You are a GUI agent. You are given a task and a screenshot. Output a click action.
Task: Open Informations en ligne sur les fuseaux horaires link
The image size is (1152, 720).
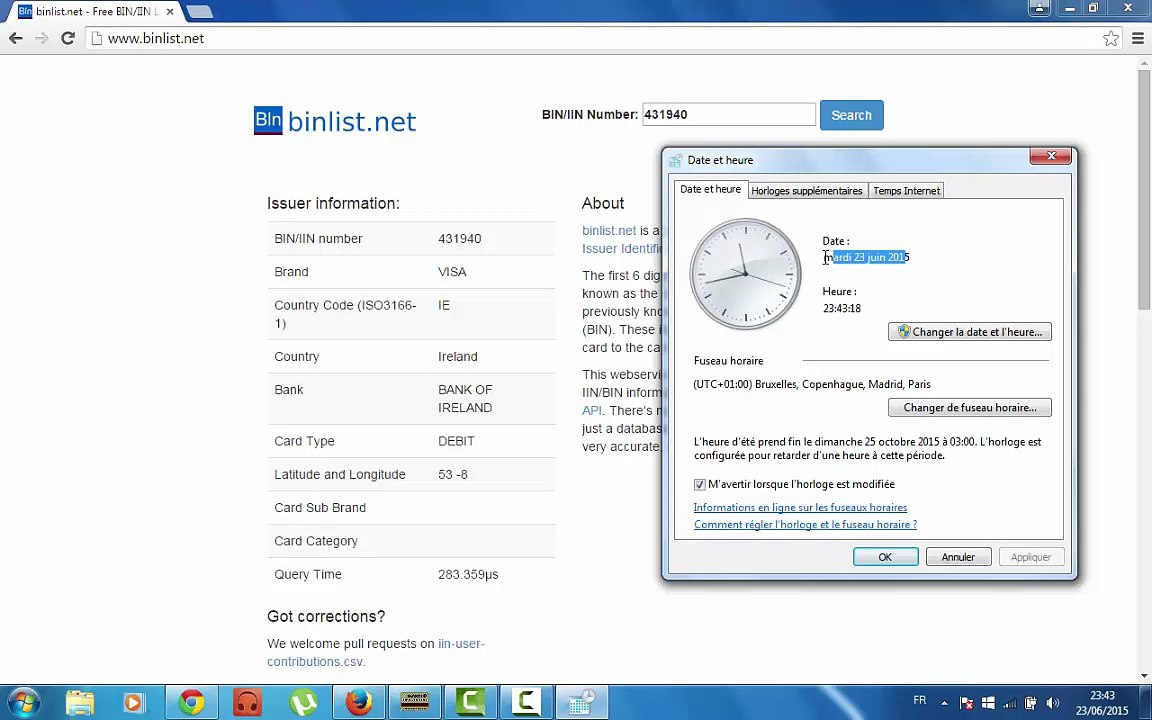pyautogui.click(x=800, y=508)
